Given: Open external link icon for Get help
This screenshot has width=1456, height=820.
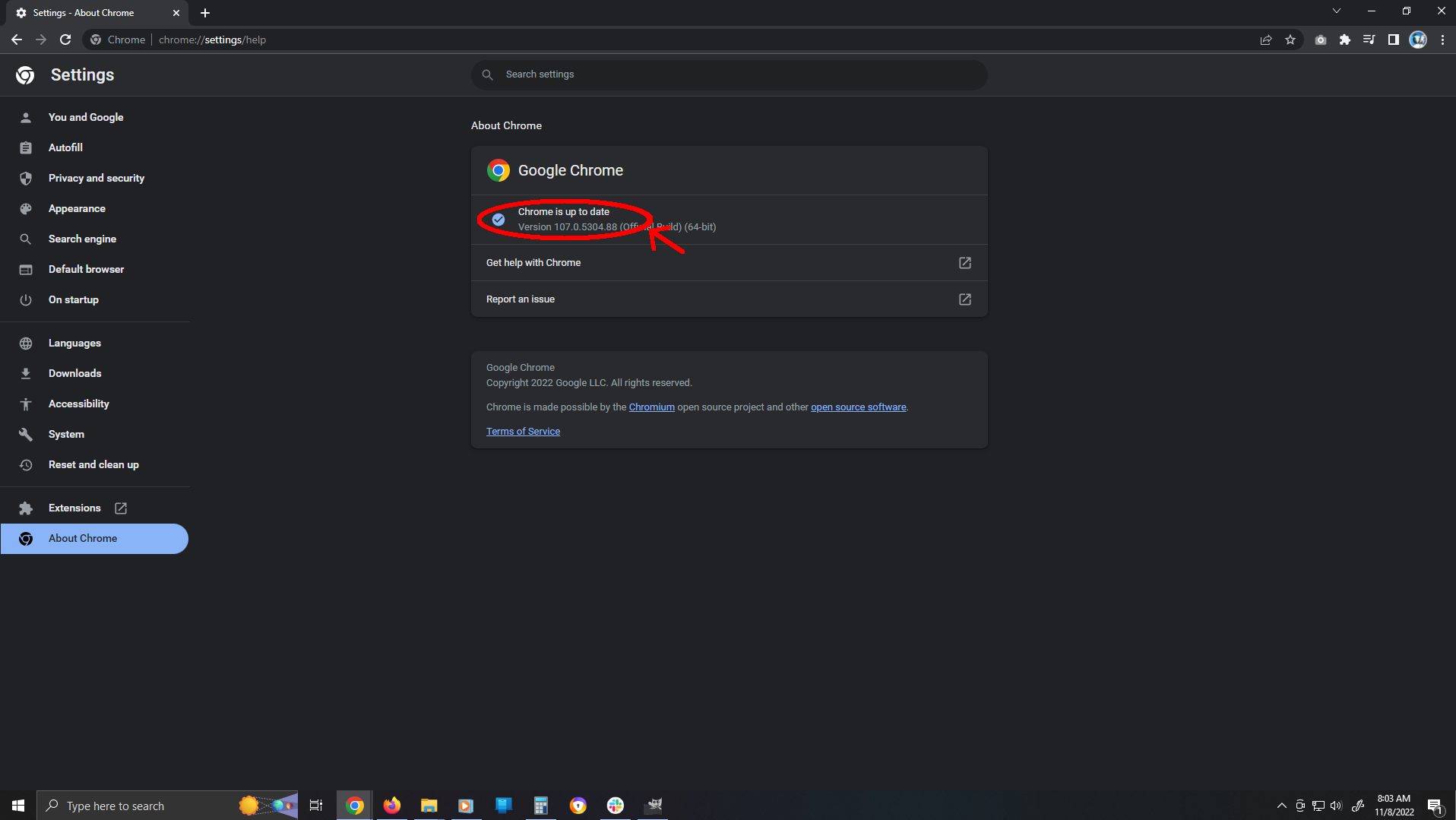Looking at the screenshot, I should pyautogui.click(x=965, y=263).
